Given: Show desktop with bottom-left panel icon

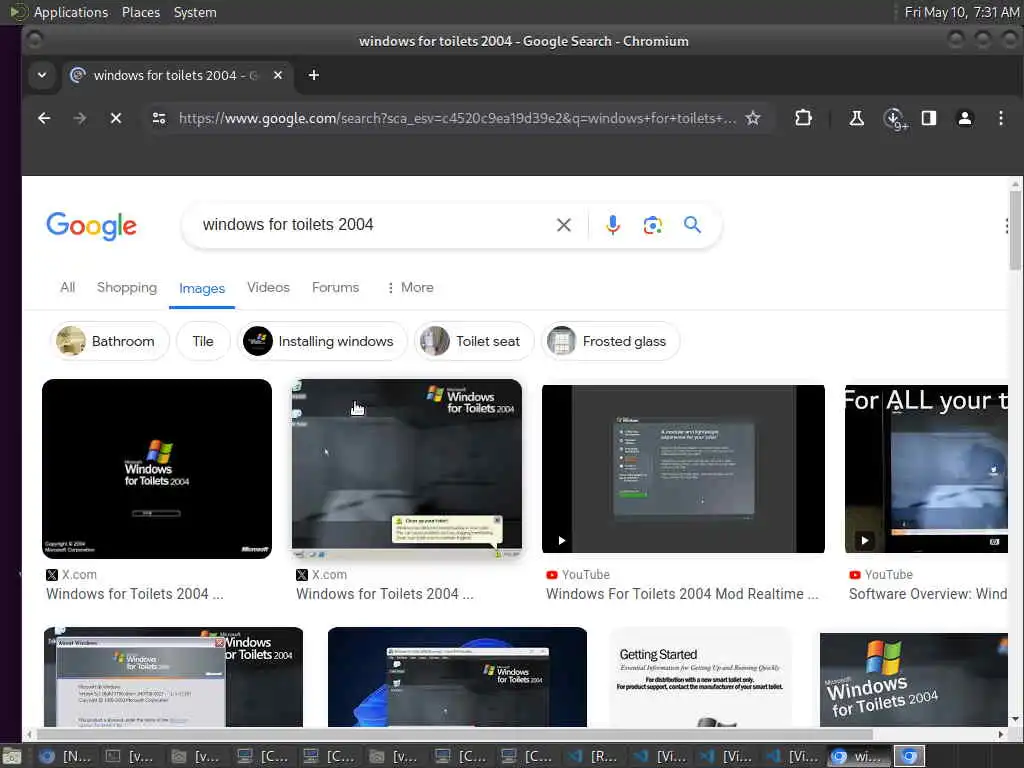Looking at the screenshot, I should click(12, 756).
